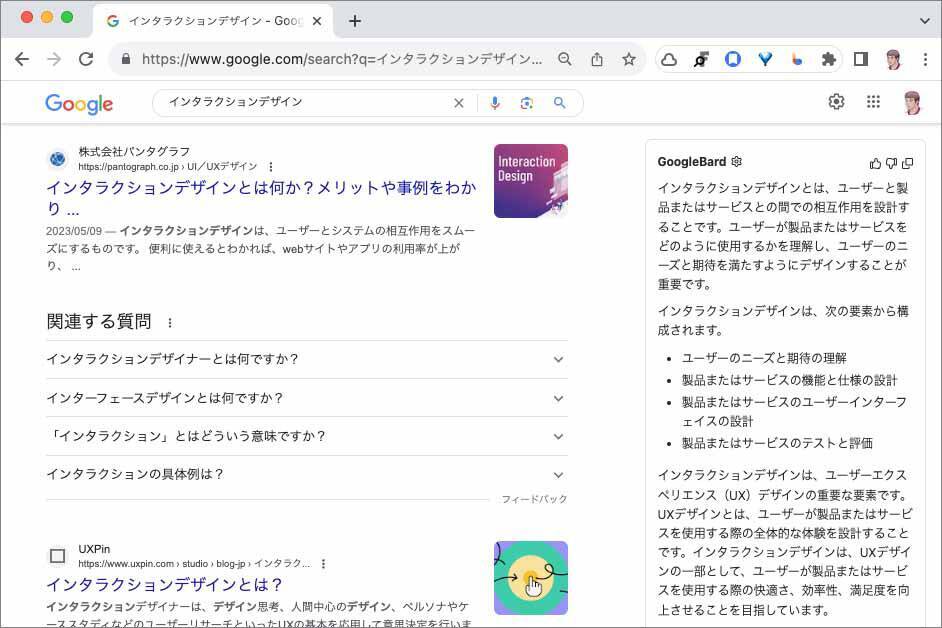Viewport: 942px width, 628px height.
Task: Click the フィードバック link
Action: [534, 499]
